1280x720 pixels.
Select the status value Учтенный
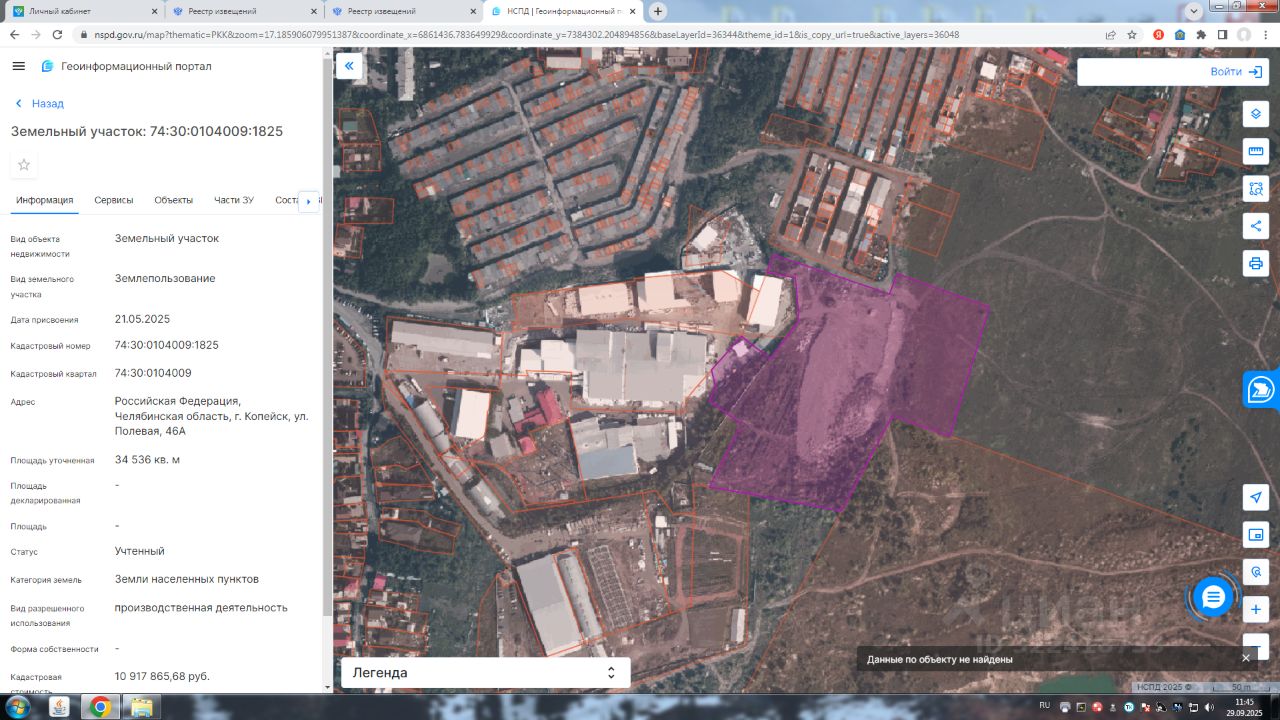pyautogui.click(x=140, y=551)
